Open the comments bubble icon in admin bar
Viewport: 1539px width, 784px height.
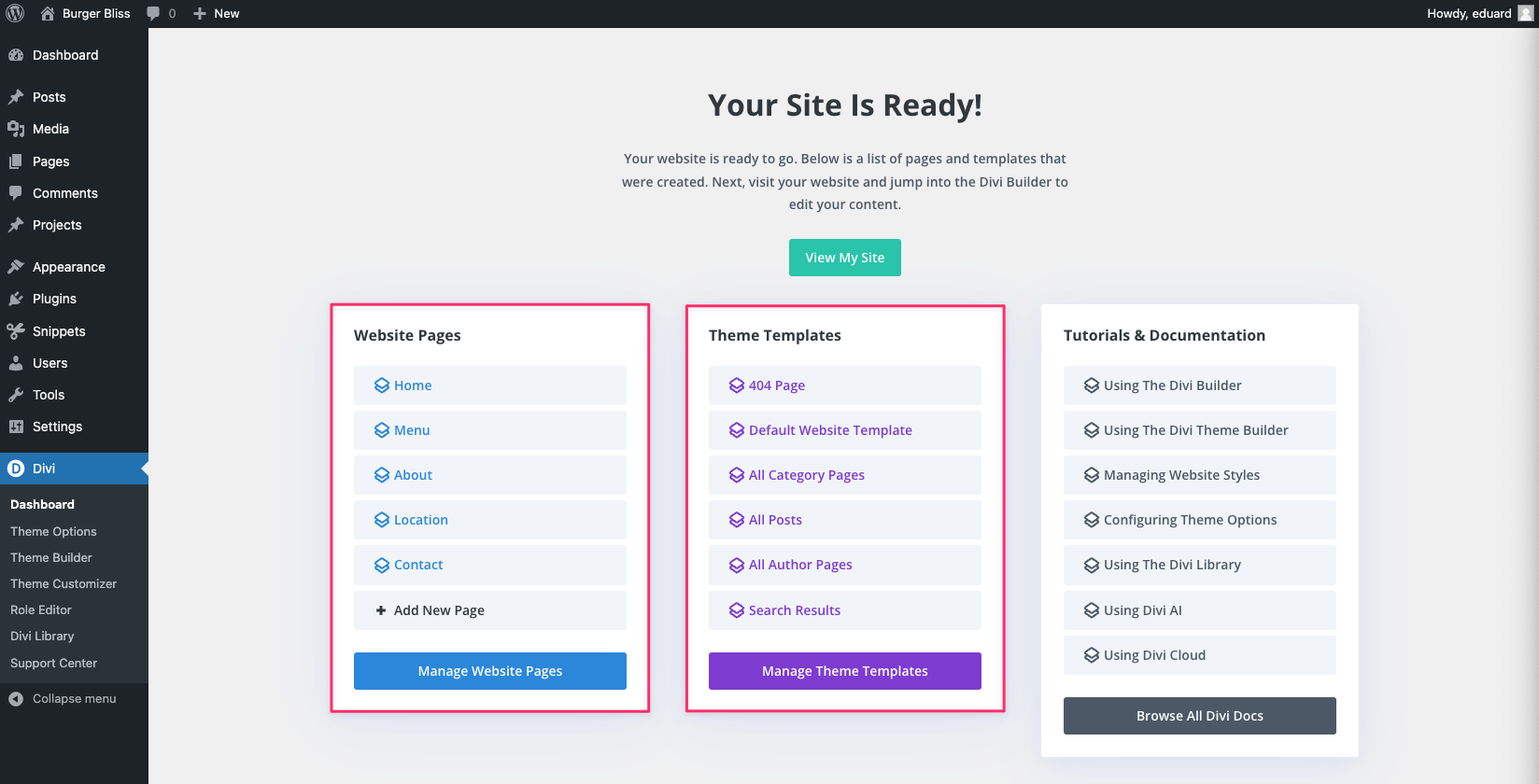pyautogui.click(x=154, y=13)
